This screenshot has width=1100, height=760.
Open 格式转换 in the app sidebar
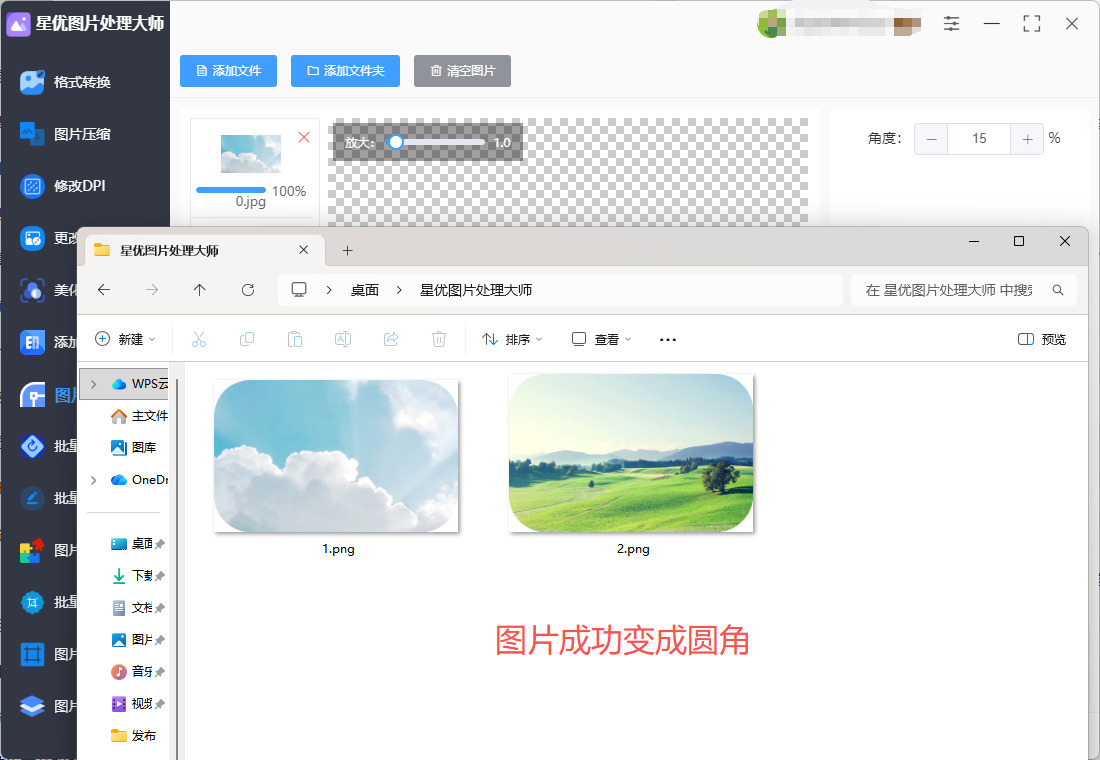(65, 82)
